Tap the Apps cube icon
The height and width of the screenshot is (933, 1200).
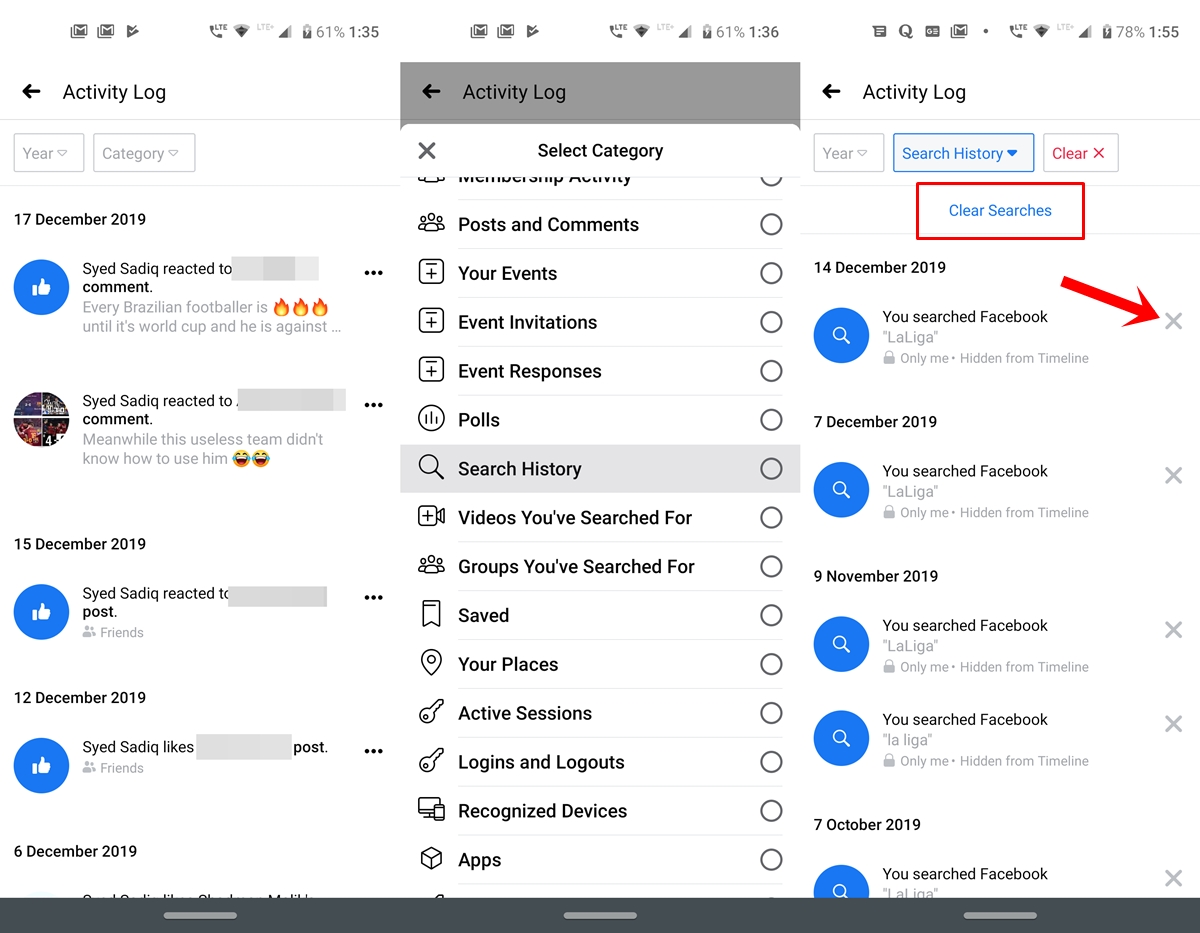coord(431,859)
